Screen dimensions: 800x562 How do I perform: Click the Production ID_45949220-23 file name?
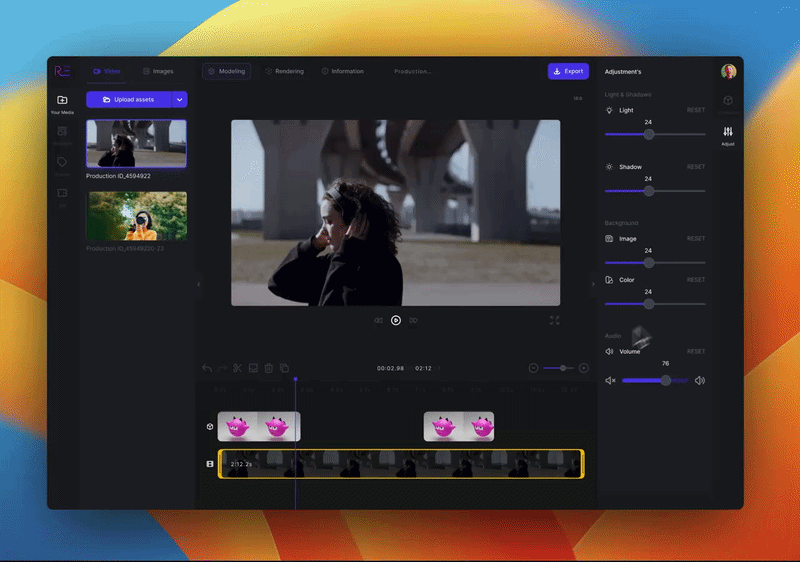125,249
